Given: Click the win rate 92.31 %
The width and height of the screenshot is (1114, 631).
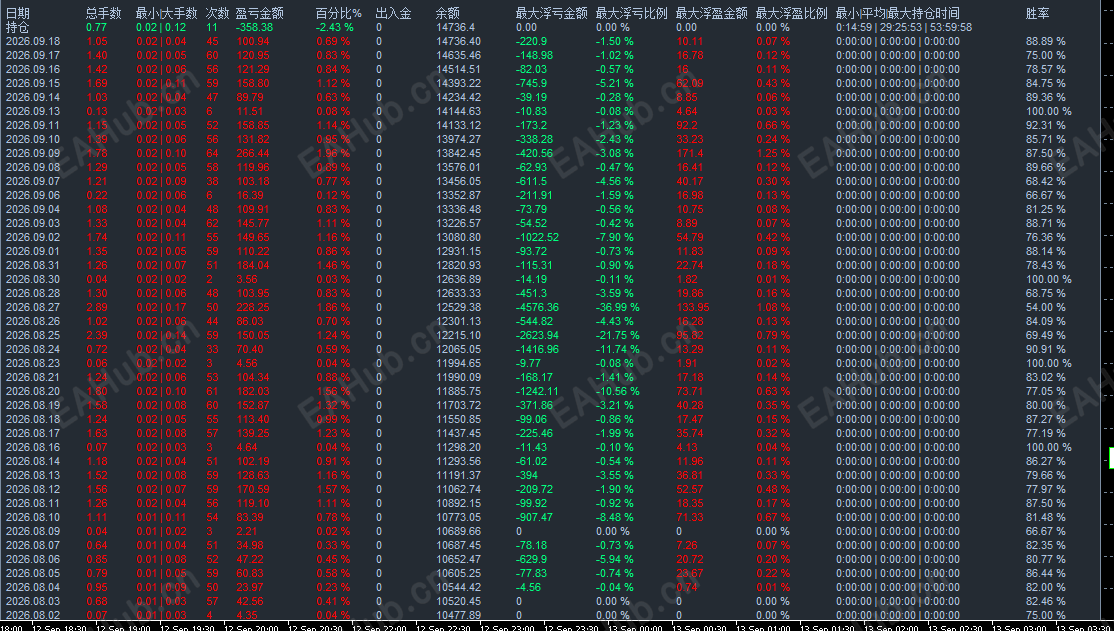Looking at the screenshot, I should tap(1046, 125).
